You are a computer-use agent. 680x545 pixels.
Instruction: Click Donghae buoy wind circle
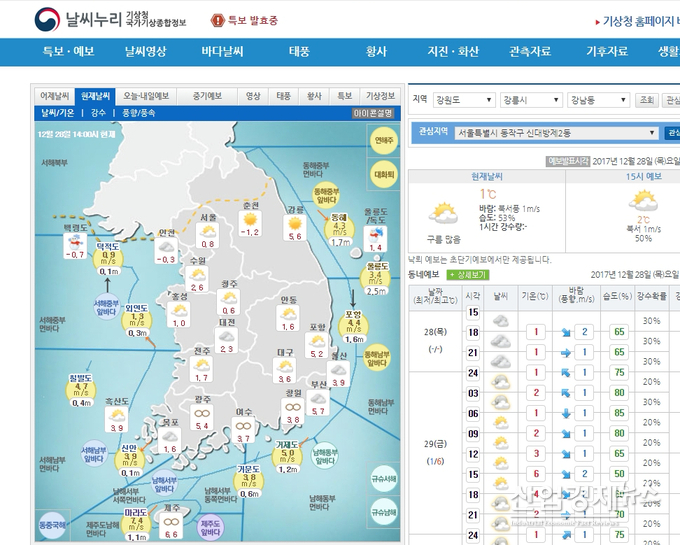coord(339,228)
